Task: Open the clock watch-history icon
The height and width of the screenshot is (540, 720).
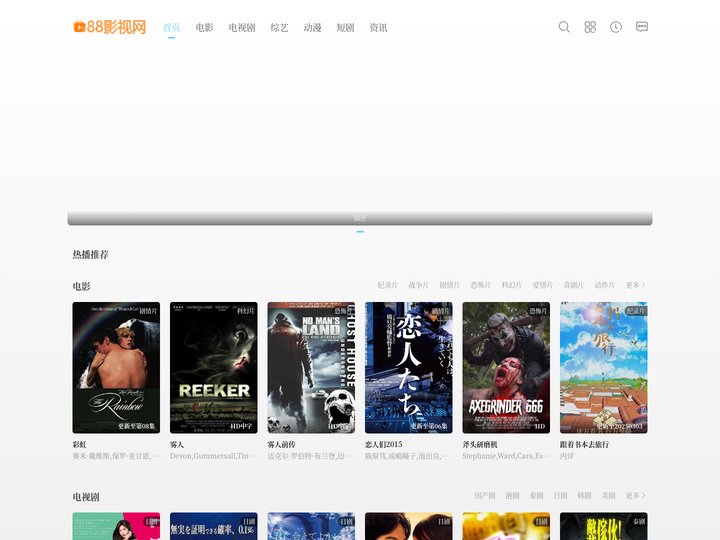Action: point(616,27)
